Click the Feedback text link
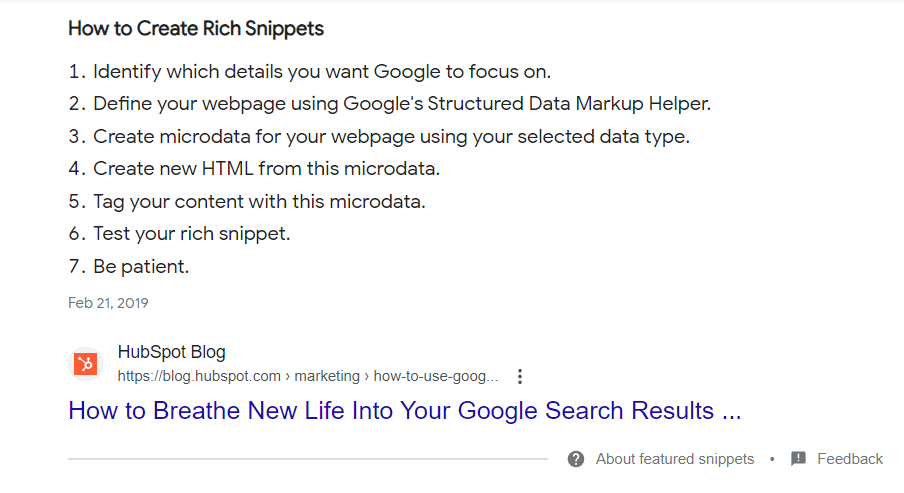 click(x=850, y=459)
